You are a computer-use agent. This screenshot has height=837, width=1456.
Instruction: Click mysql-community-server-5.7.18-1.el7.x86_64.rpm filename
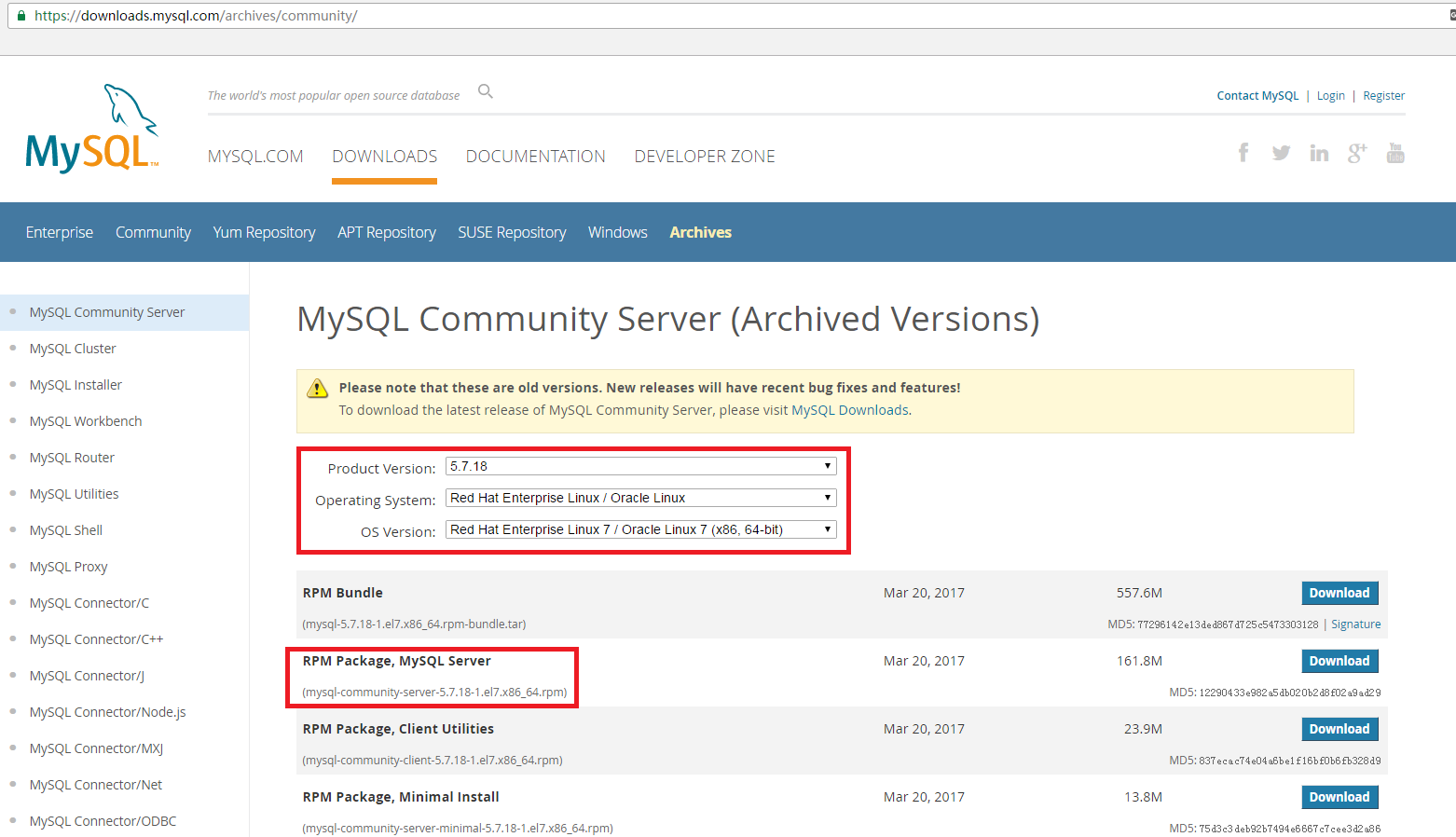click(x=434, y=693)
